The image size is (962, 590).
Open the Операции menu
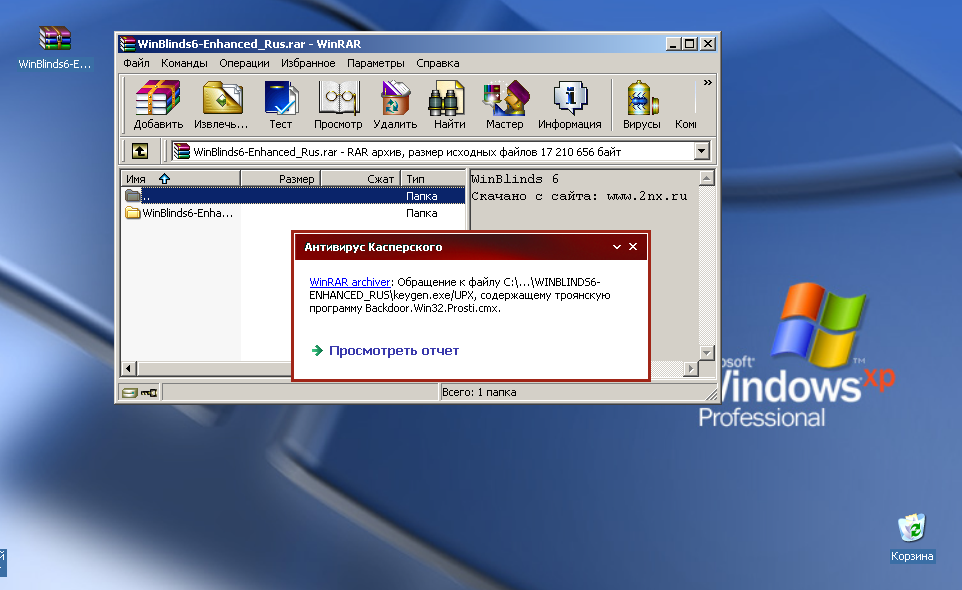(244, 63)
